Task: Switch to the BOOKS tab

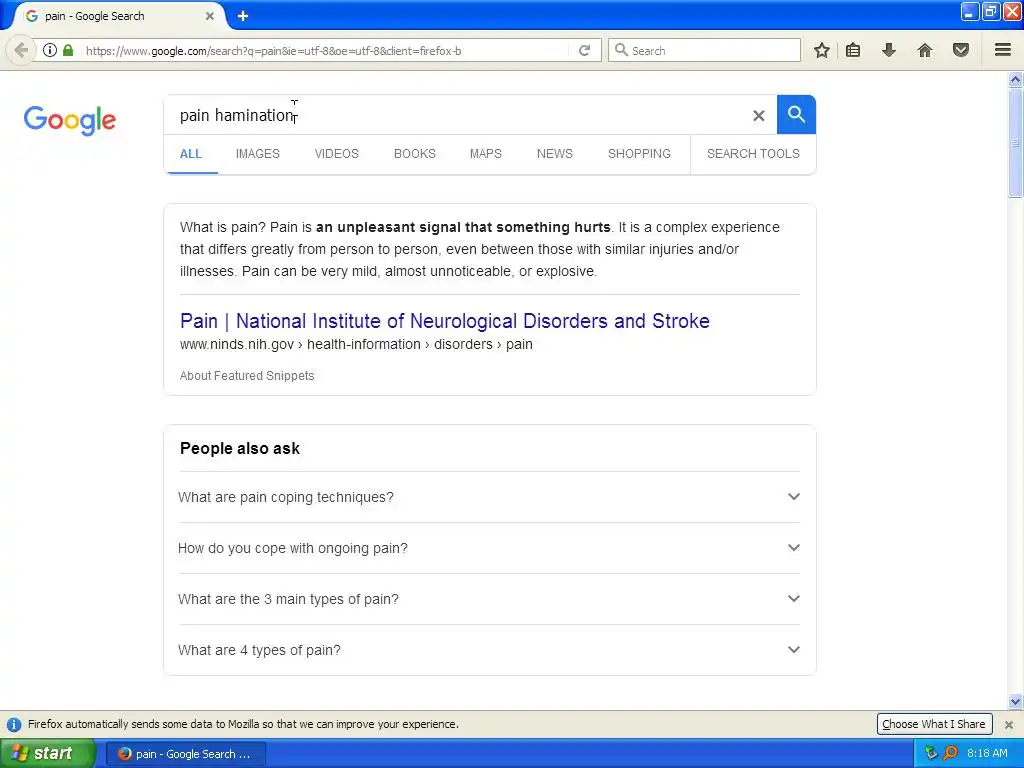Action: (x=415, y=154)
